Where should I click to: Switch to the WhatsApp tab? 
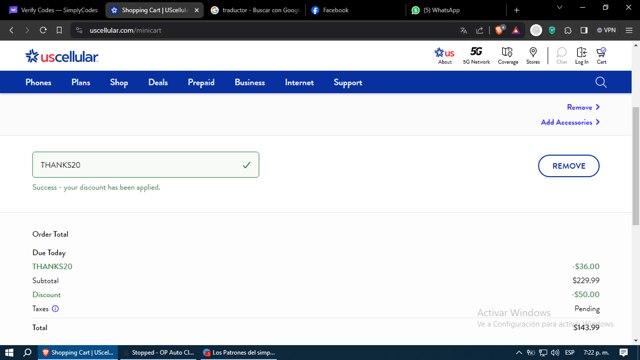456,10
